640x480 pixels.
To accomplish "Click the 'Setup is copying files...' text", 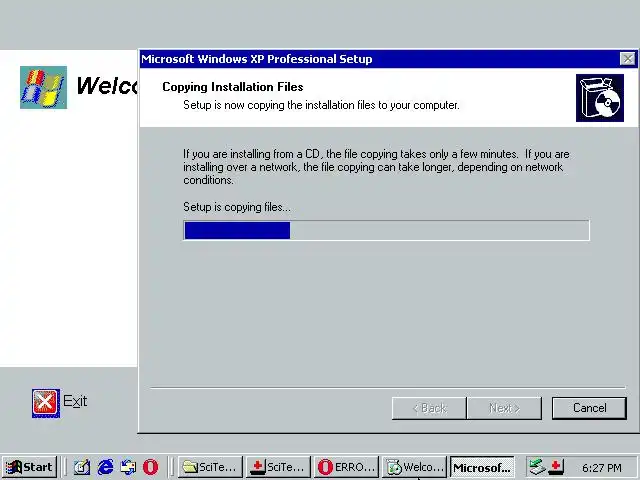I will coord(237,207).
